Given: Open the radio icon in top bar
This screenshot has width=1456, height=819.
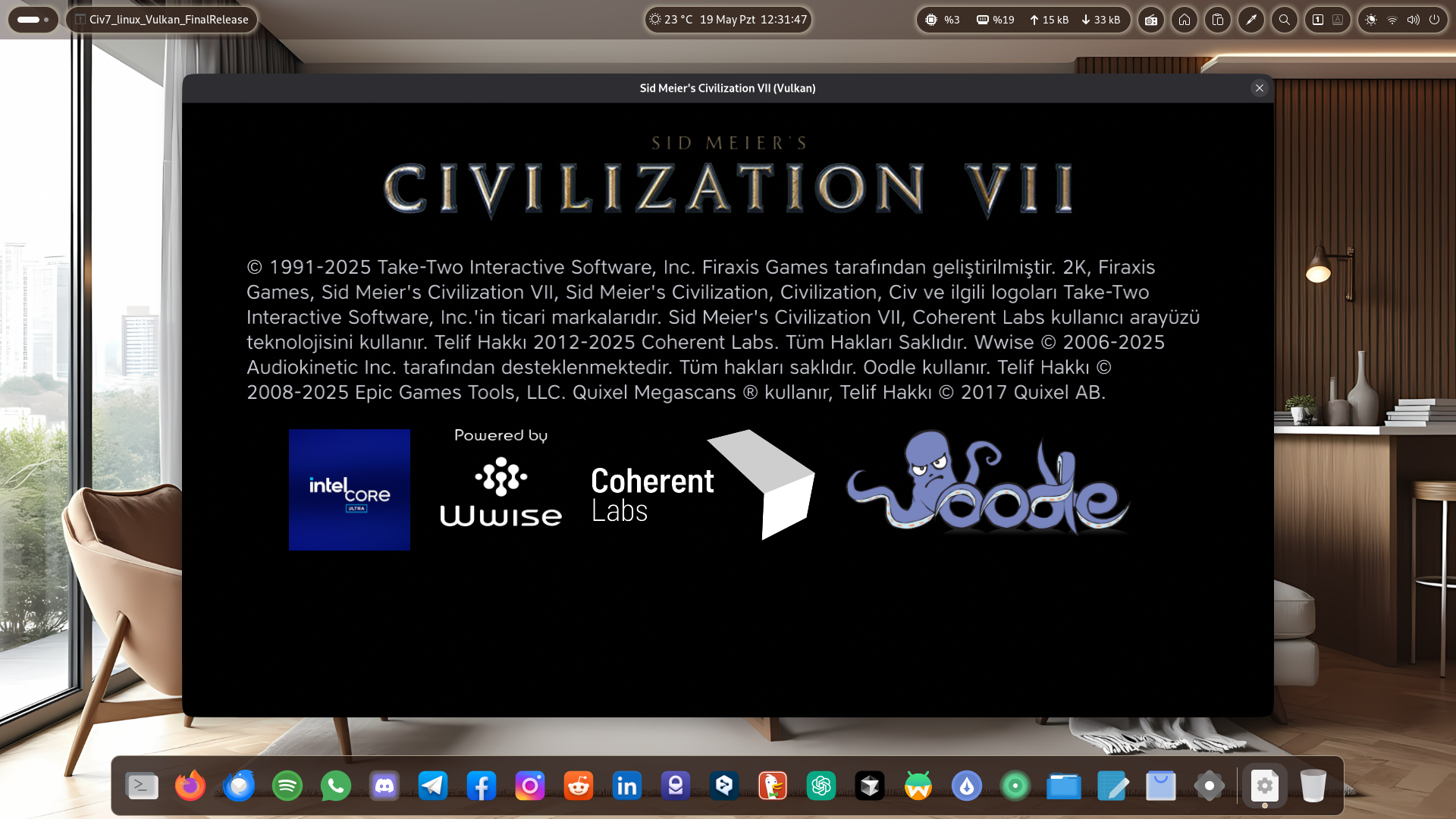Looking at the screenshot, I should tap(1151, 20).
